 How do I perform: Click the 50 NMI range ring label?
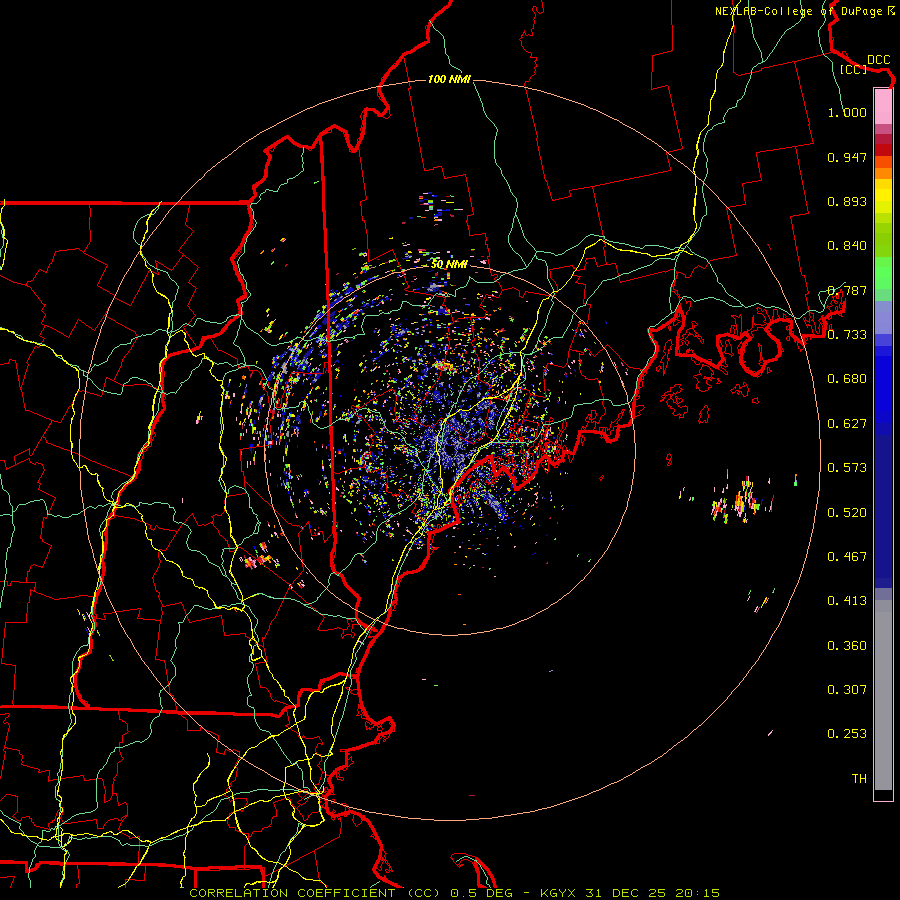pos(449,264)
